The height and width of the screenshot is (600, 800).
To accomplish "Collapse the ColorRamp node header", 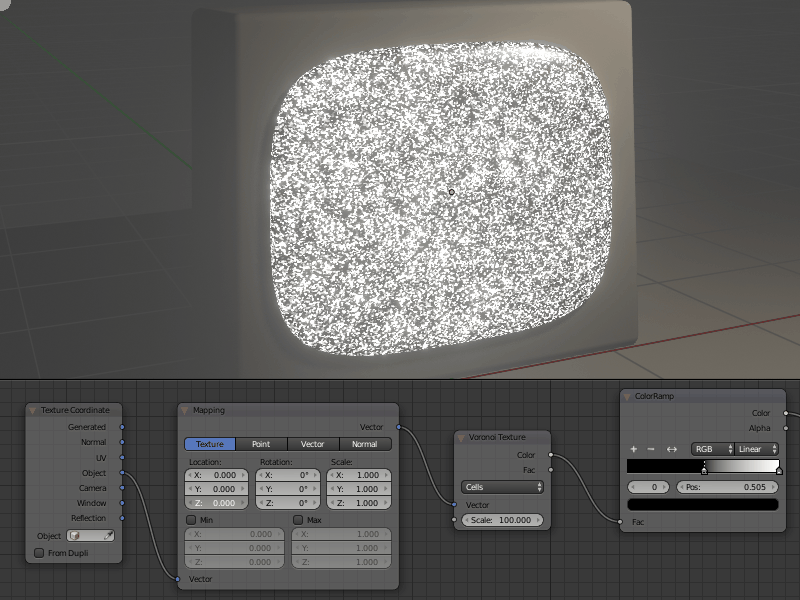I will (626, 397).
